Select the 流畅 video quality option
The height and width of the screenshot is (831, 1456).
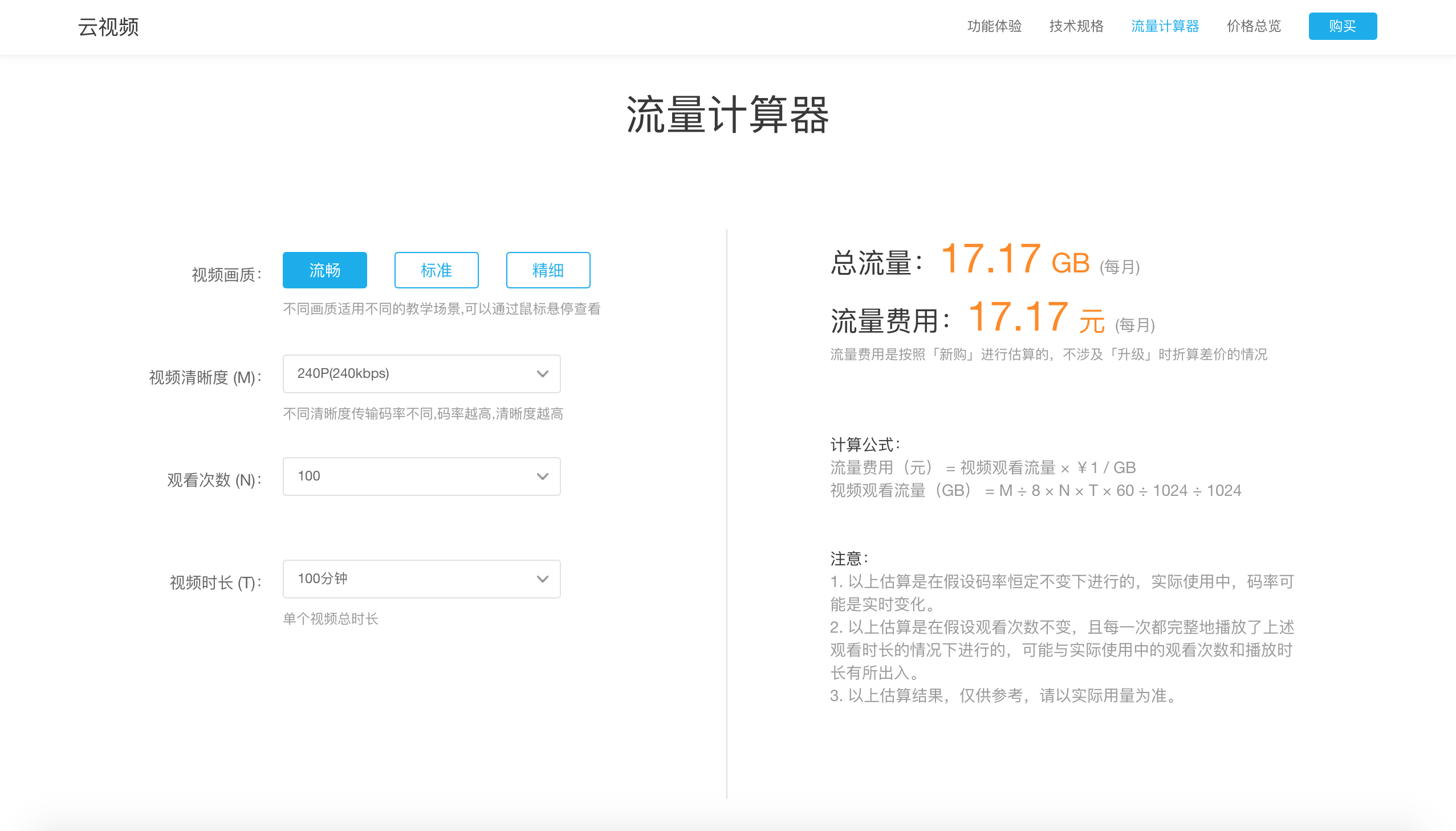[x=324, y=270]
